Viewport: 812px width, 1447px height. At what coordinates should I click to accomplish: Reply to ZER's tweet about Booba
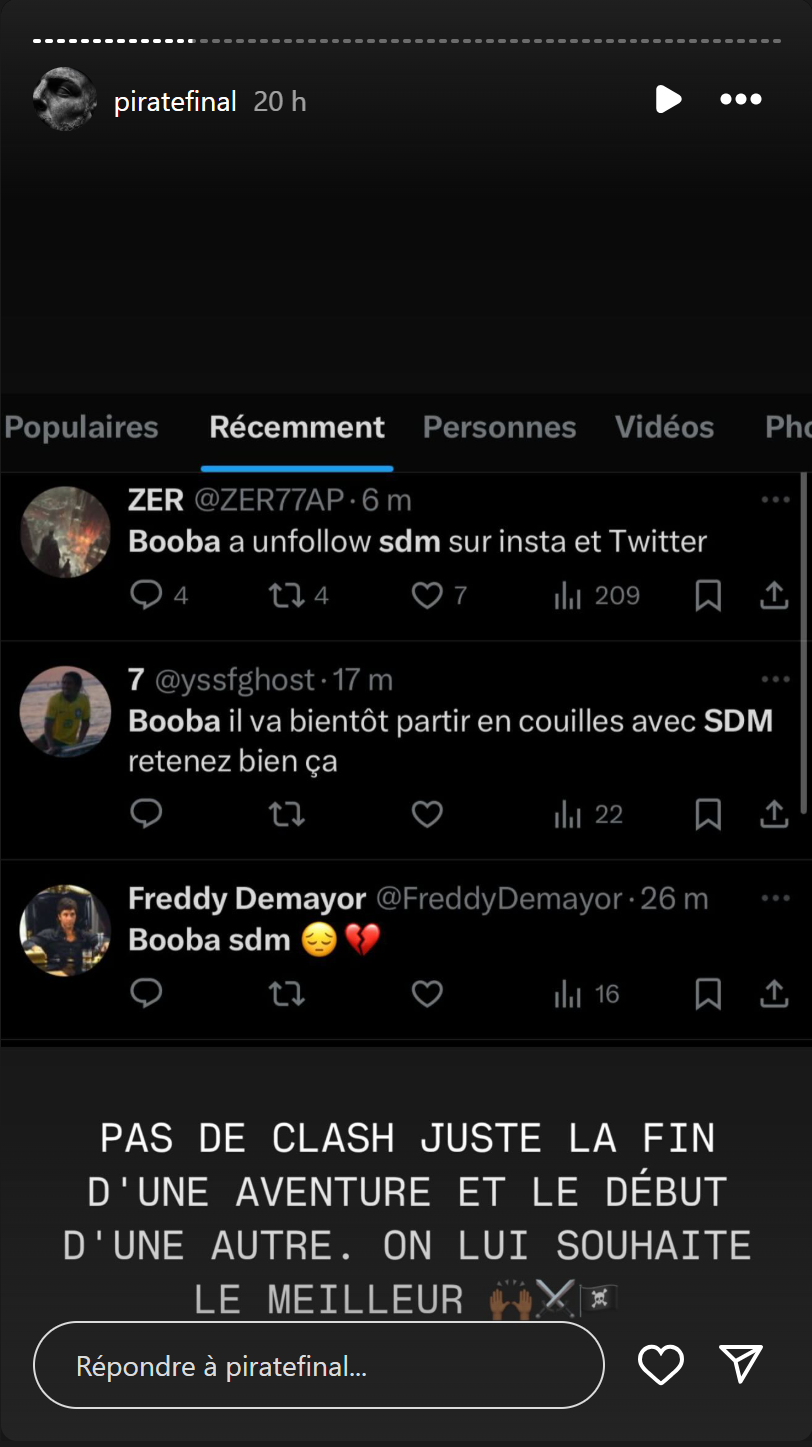[x=147, y=596]
